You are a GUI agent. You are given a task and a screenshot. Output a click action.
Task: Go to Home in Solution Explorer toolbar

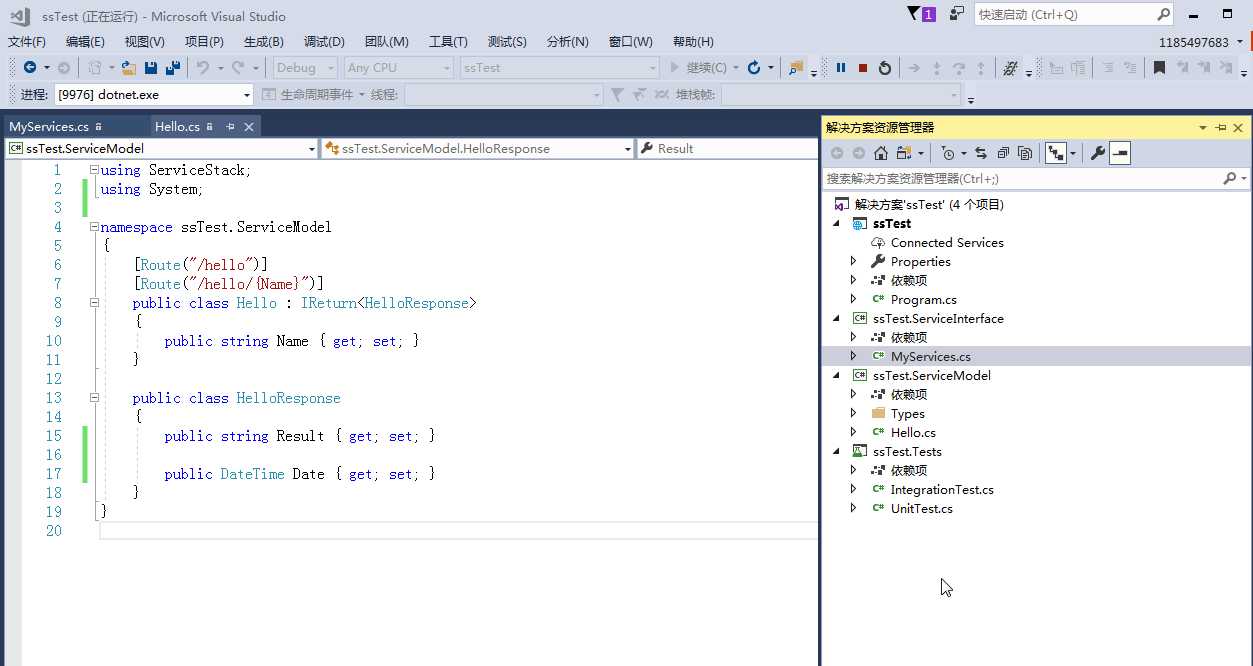pos(880,153)
